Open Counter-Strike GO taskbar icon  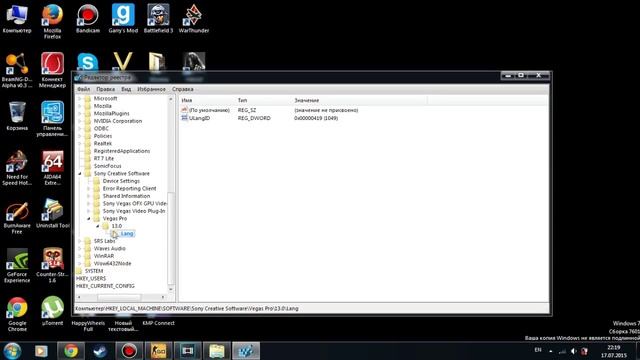tap(158, 351)
